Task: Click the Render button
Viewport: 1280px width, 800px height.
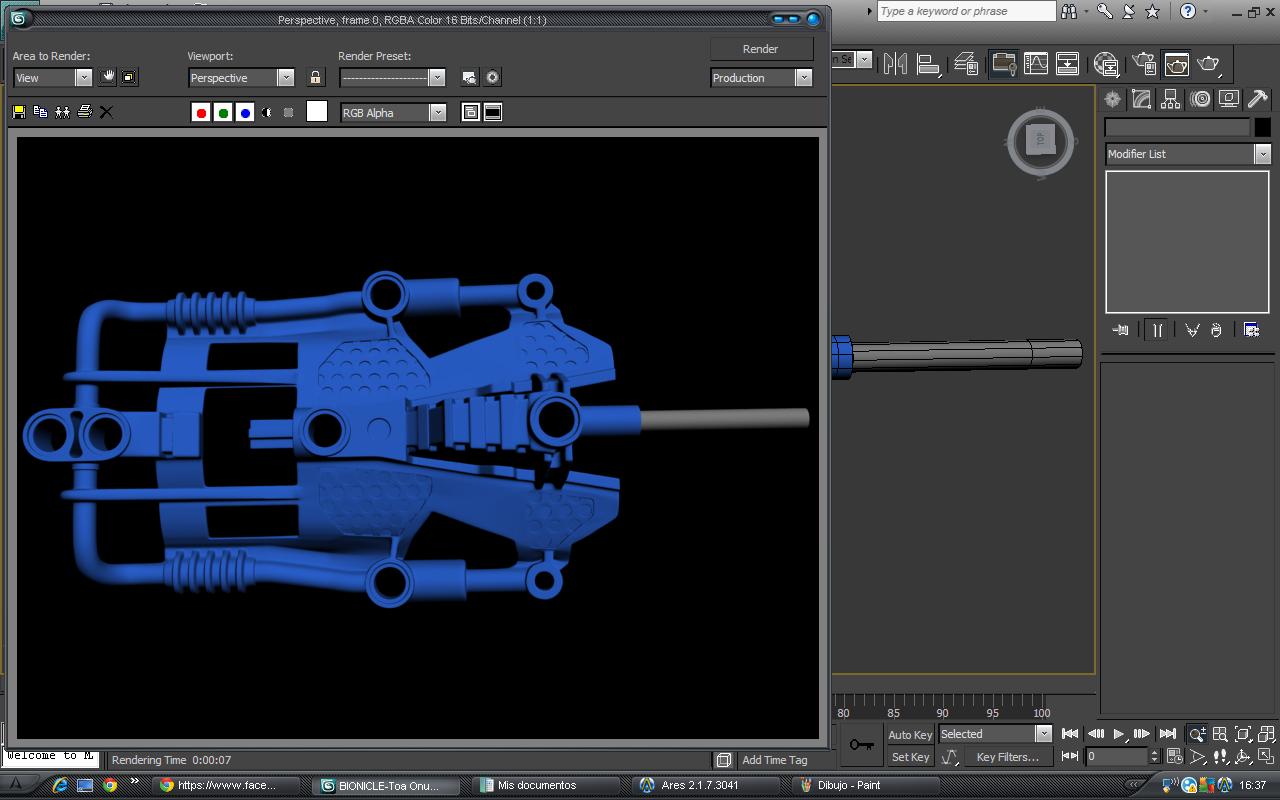Action: coord(760,49)
